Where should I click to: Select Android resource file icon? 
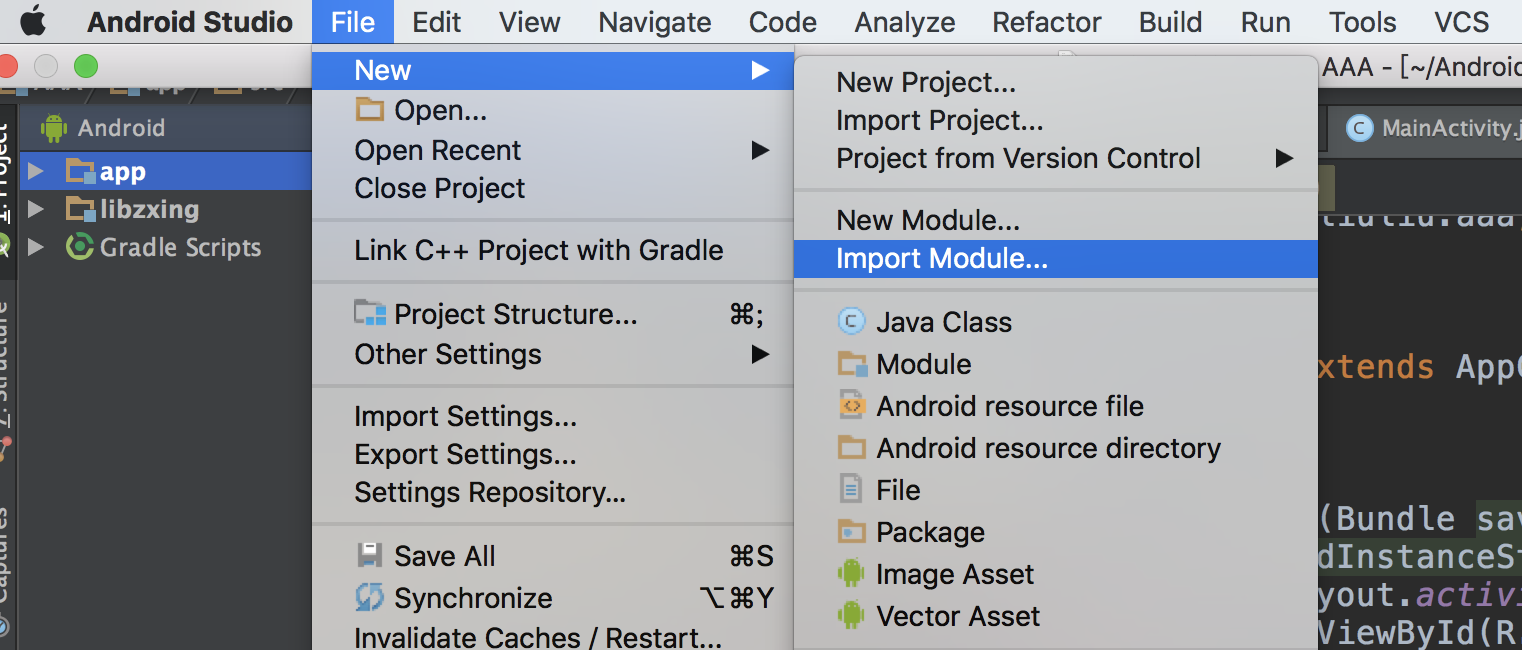(851, 406)
